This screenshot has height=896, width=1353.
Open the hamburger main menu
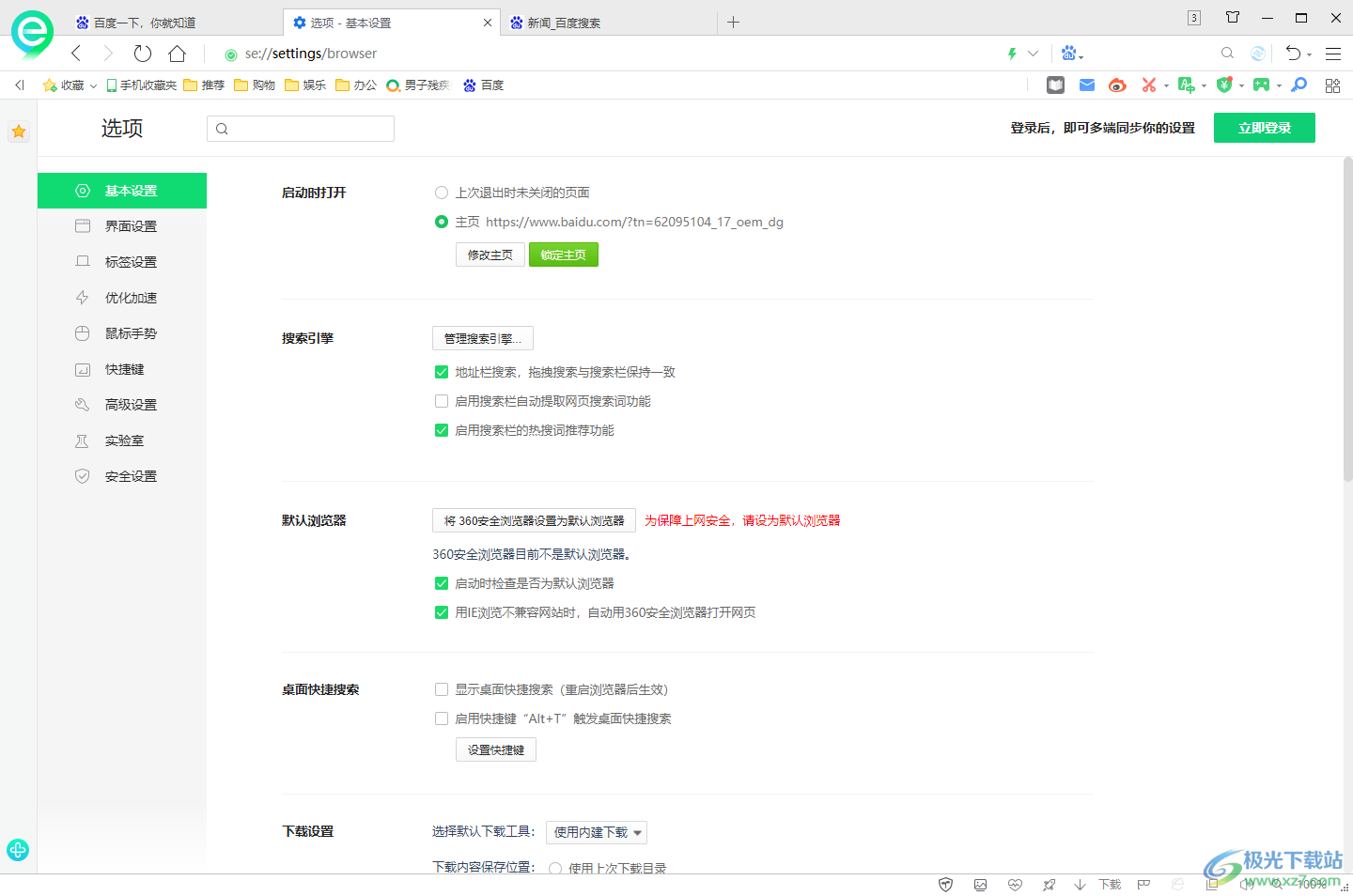coord(1333,54)
